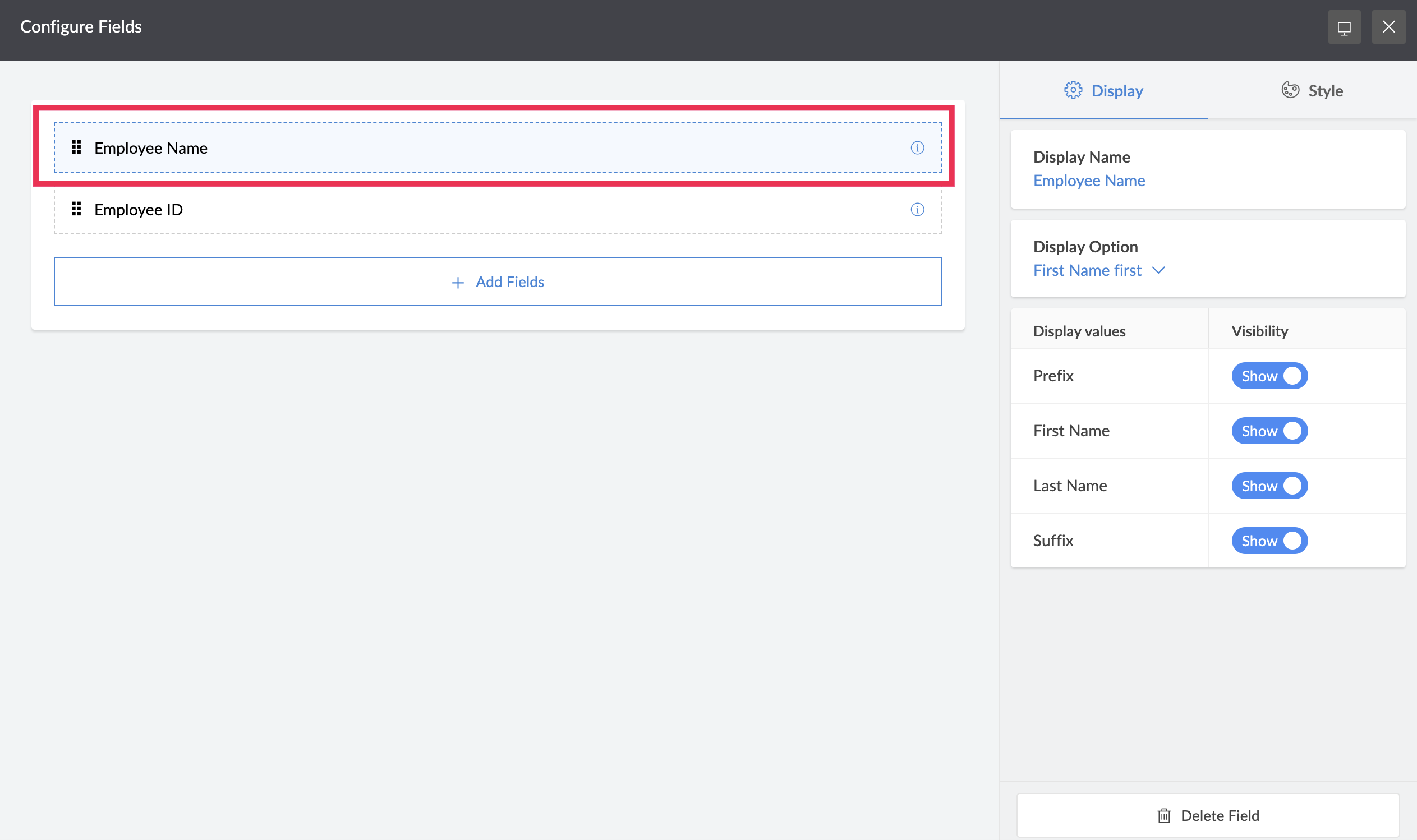Screen dimensions: 1417x840
Task: Click the monitor preview icon in header
Action: tap(1344, 27)
